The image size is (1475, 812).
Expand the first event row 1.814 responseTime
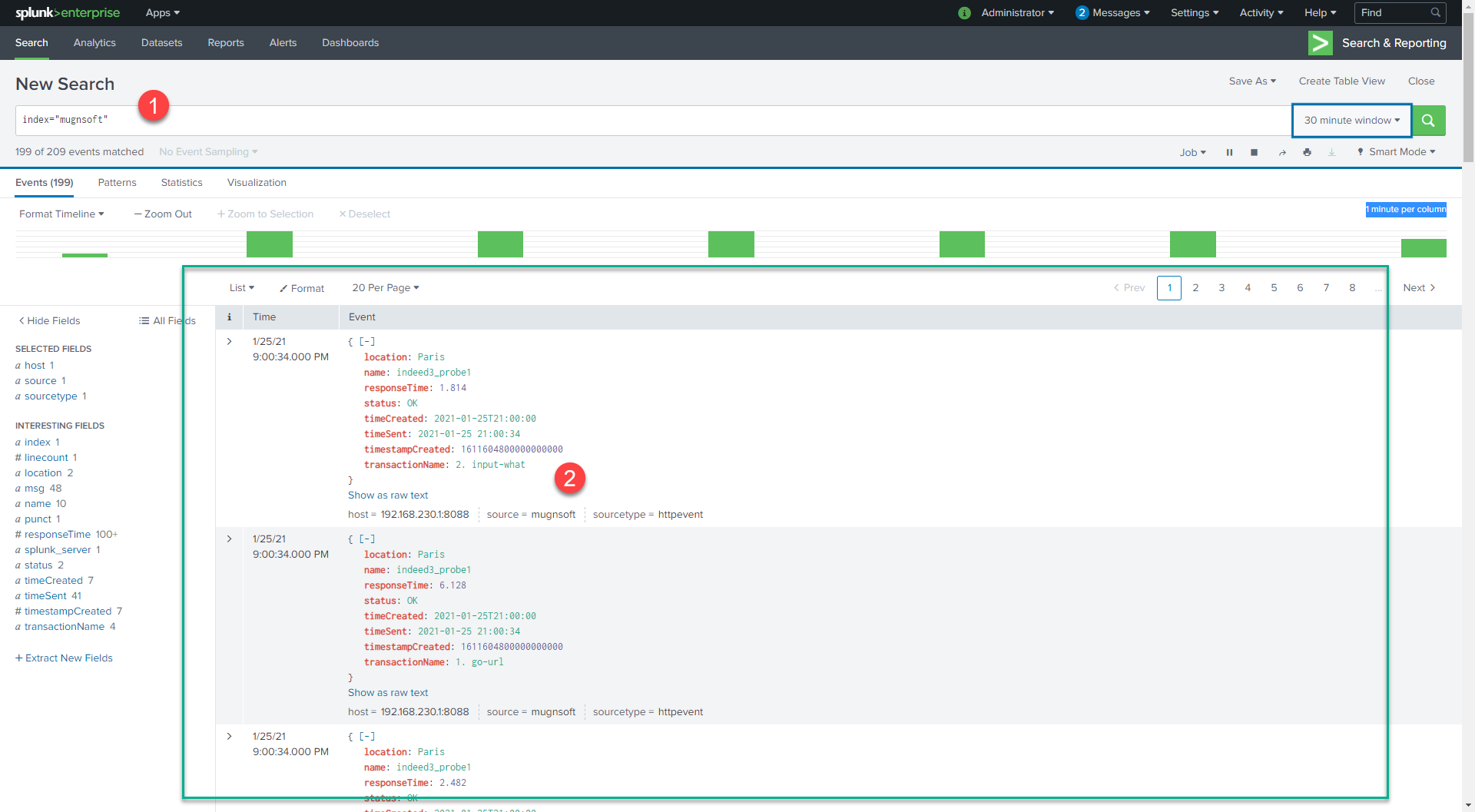pos(229,341)
